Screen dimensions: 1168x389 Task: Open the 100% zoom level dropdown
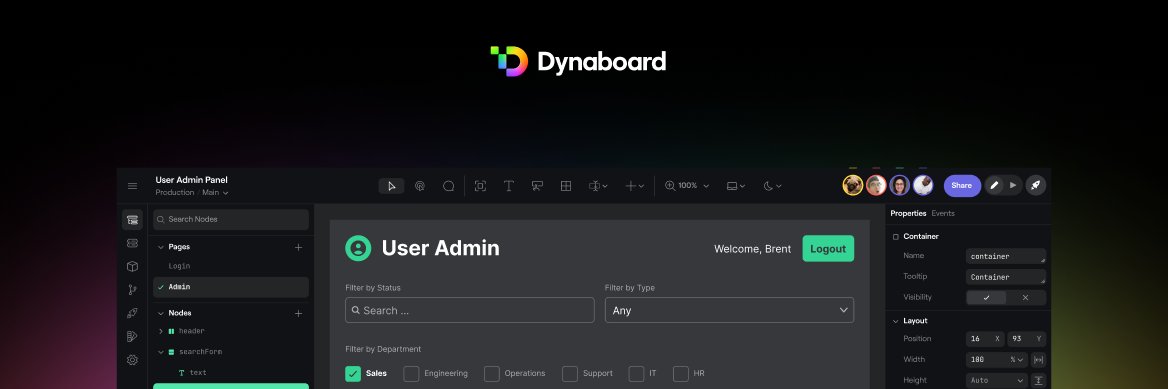[694, 186]
